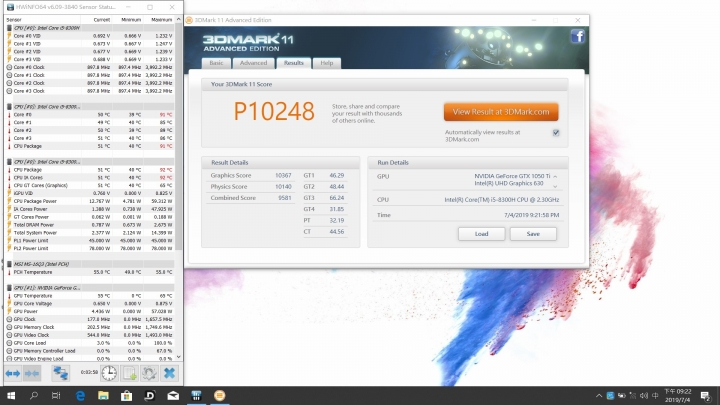Open HWiNFO sensor settings gear icon

click(x=149, y=373)
